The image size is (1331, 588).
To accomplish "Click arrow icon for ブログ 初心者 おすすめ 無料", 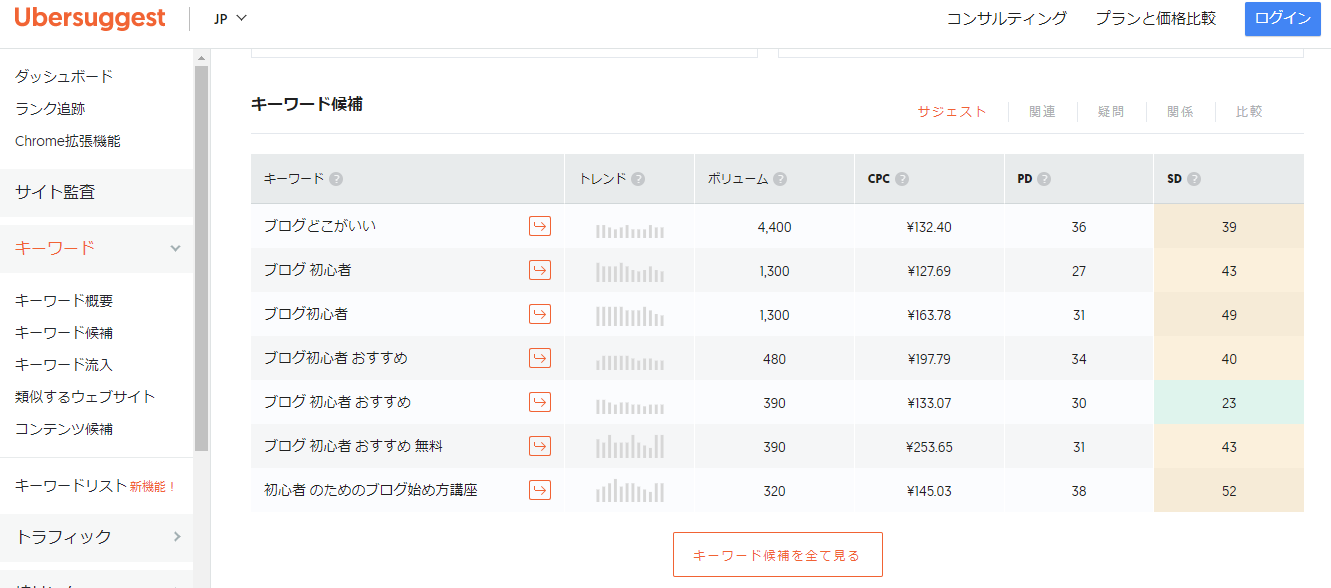I will (540, 447).
